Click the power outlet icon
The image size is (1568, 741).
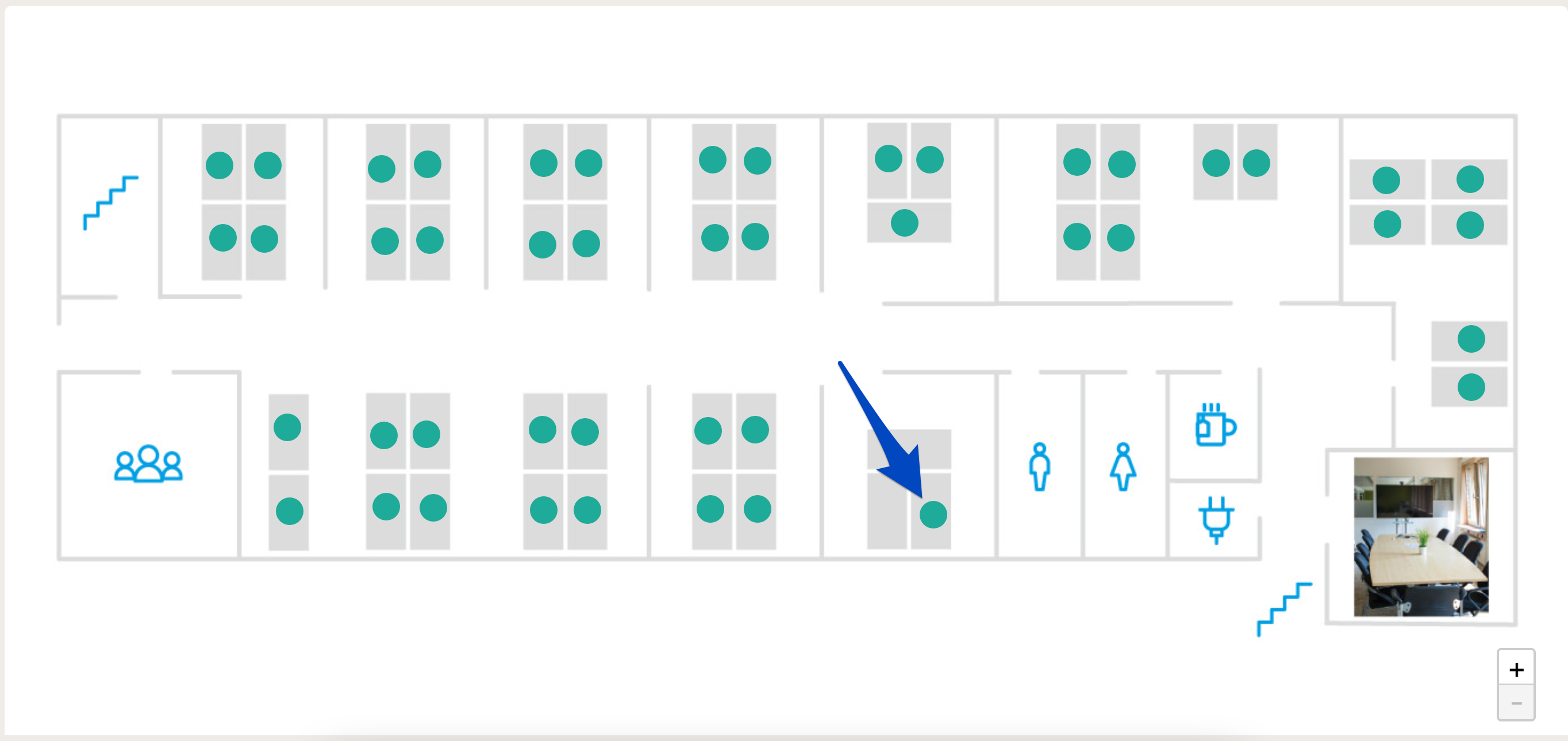coord(1212,517)
